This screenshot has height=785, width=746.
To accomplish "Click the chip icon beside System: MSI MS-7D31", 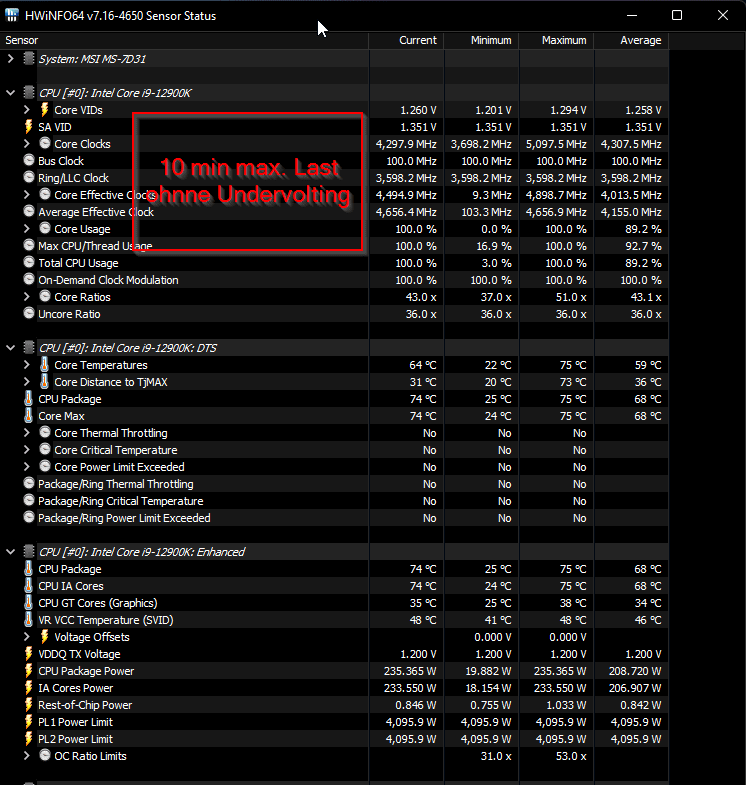I will pyautogui.click(x=29, y=58).
